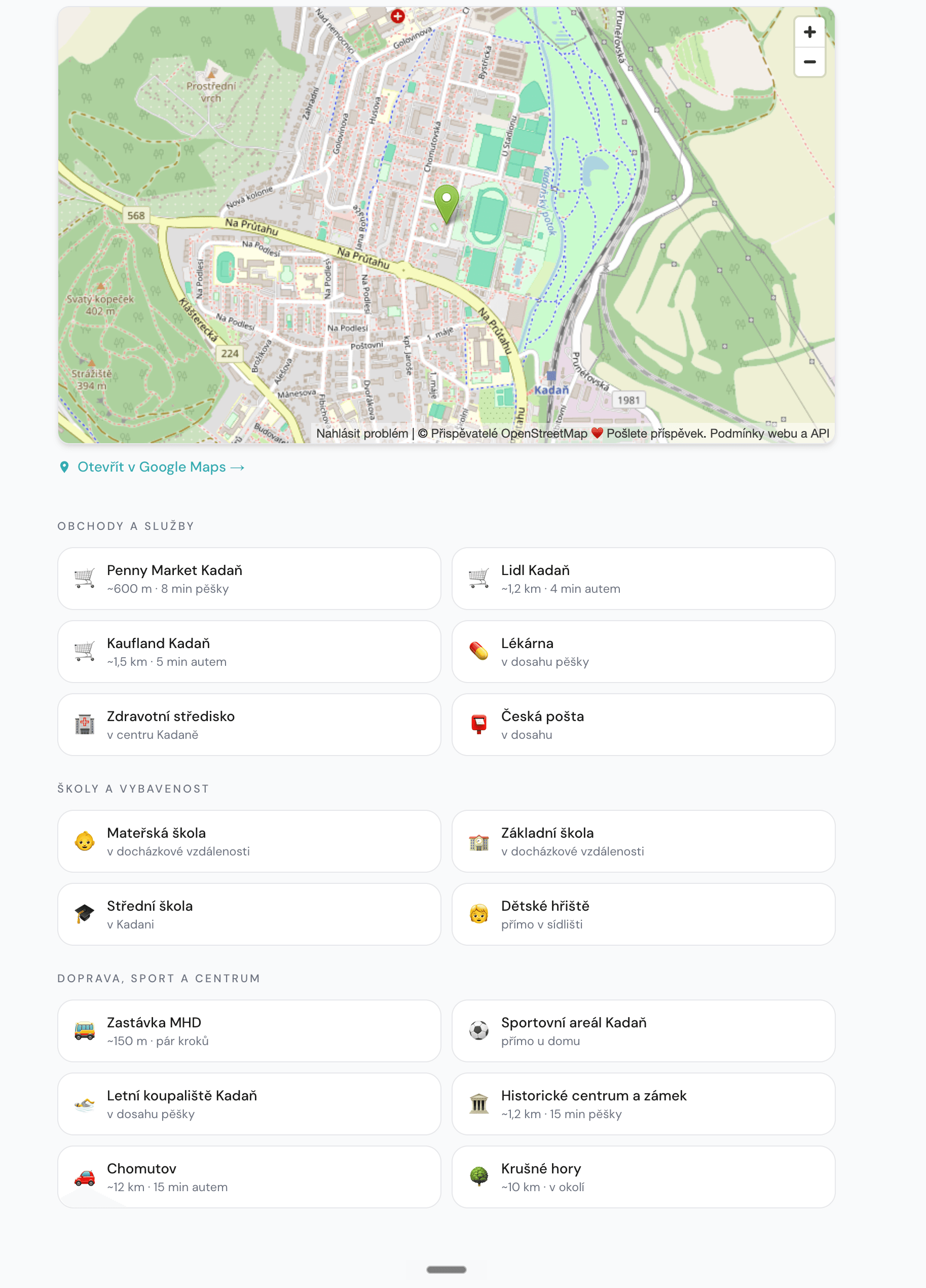This screenshot has width=926, height=1288.
Task: Select the Krušné hory title
Action: tap(540, 1169)
